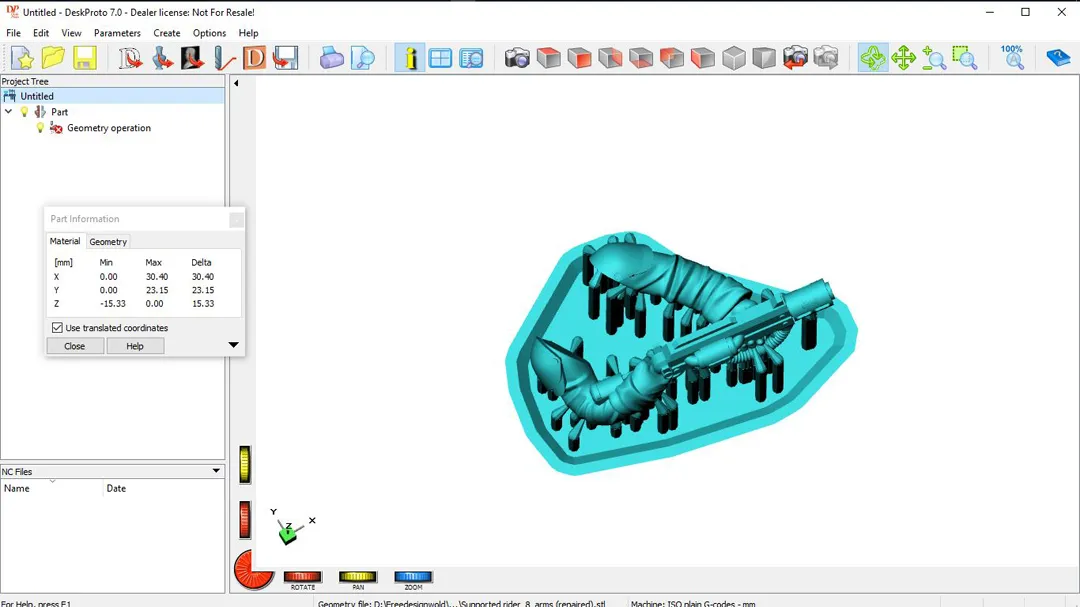Select Geometry operation in tree
Image resolution: width=1080 pixels, height=607 pixels.
[x=109, y=128]
